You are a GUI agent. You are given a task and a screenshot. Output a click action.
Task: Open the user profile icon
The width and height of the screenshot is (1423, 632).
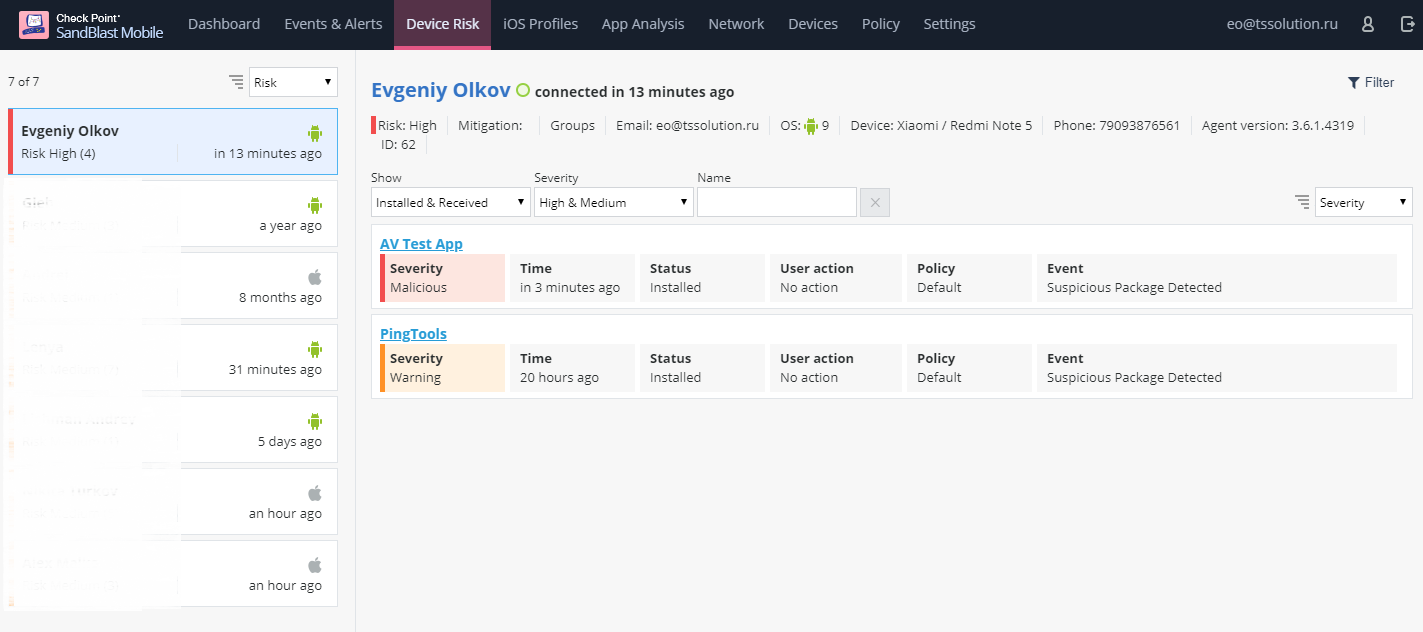1368,25
